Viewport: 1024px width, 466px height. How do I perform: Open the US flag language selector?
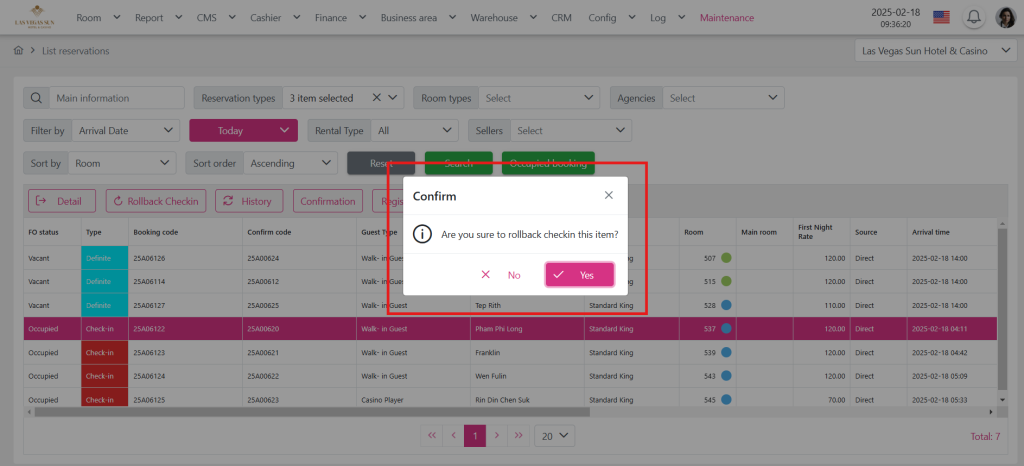point(941,17)
